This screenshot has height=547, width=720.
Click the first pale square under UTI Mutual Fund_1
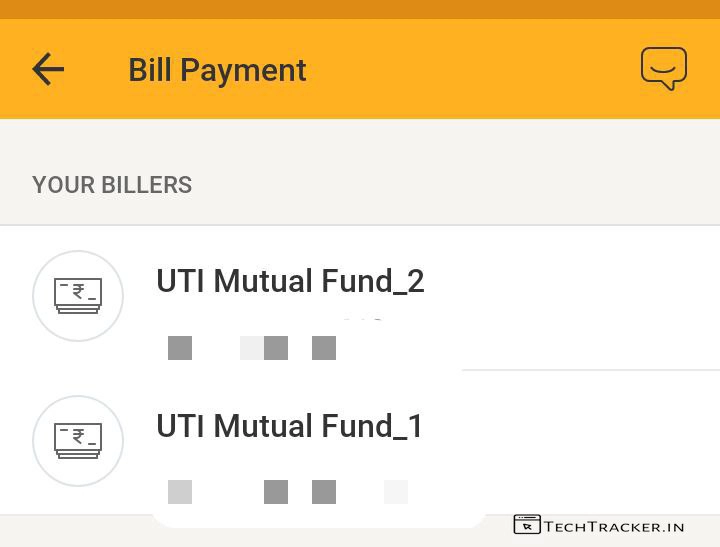[x=180, y=492]
